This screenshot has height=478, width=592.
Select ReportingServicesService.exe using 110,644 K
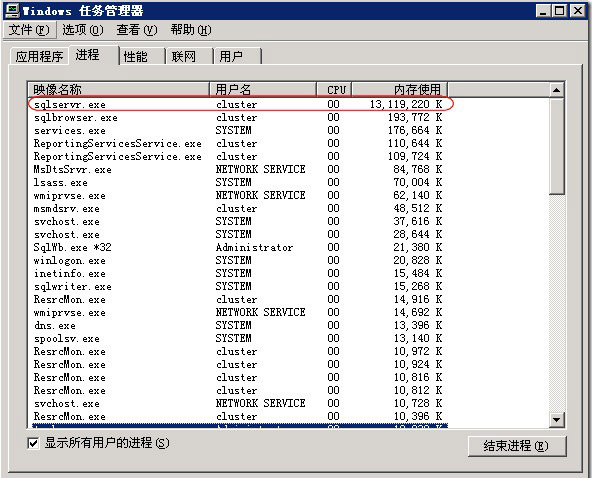point(238,143)
